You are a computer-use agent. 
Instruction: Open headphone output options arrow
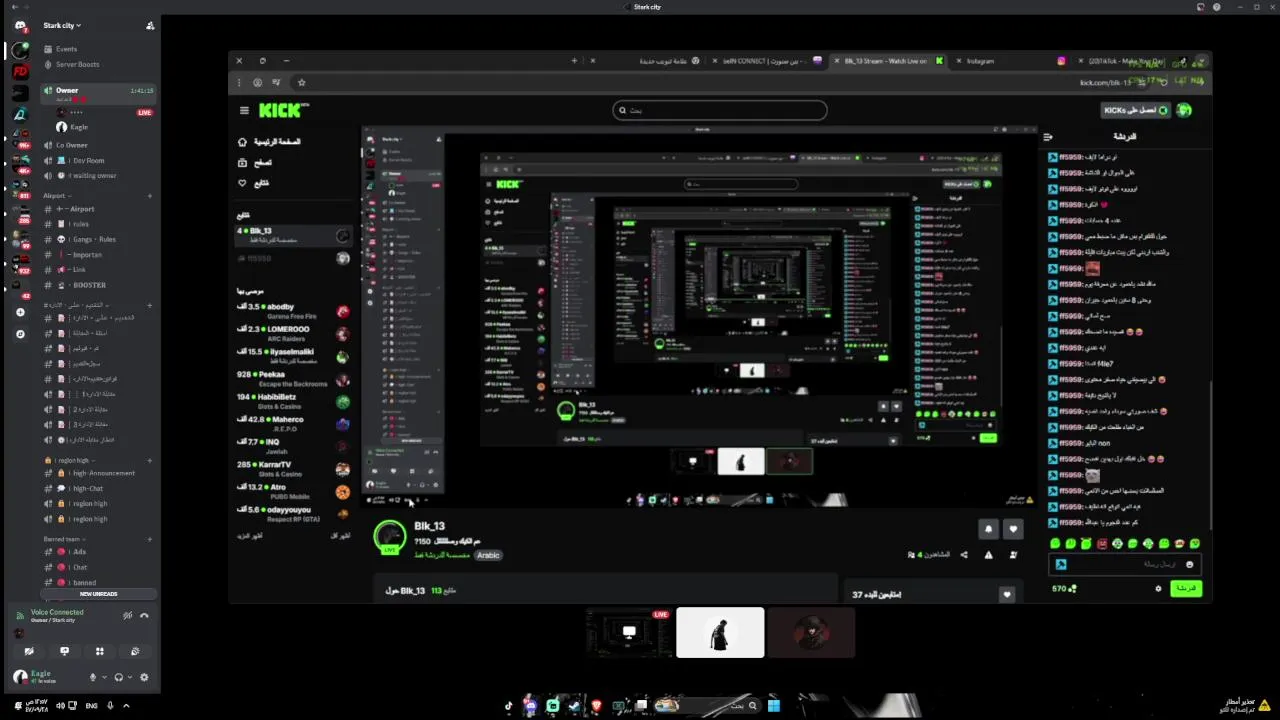coord(130,677)
